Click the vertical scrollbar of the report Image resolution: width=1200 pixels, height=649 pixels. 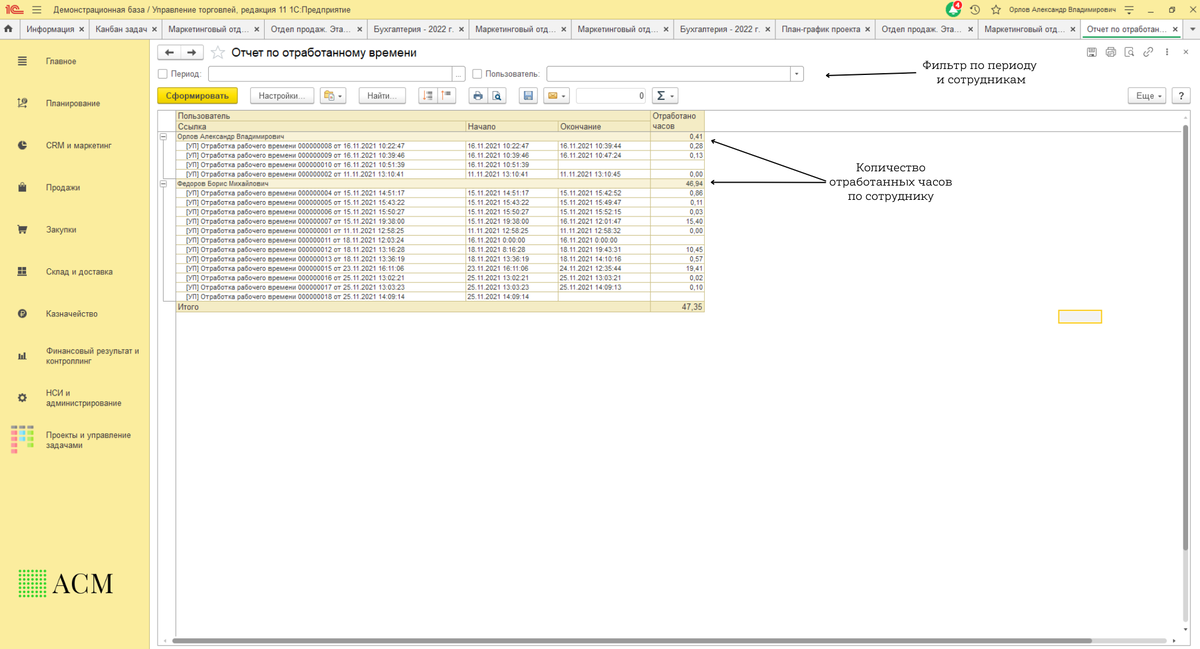(x=1186, y=337)
